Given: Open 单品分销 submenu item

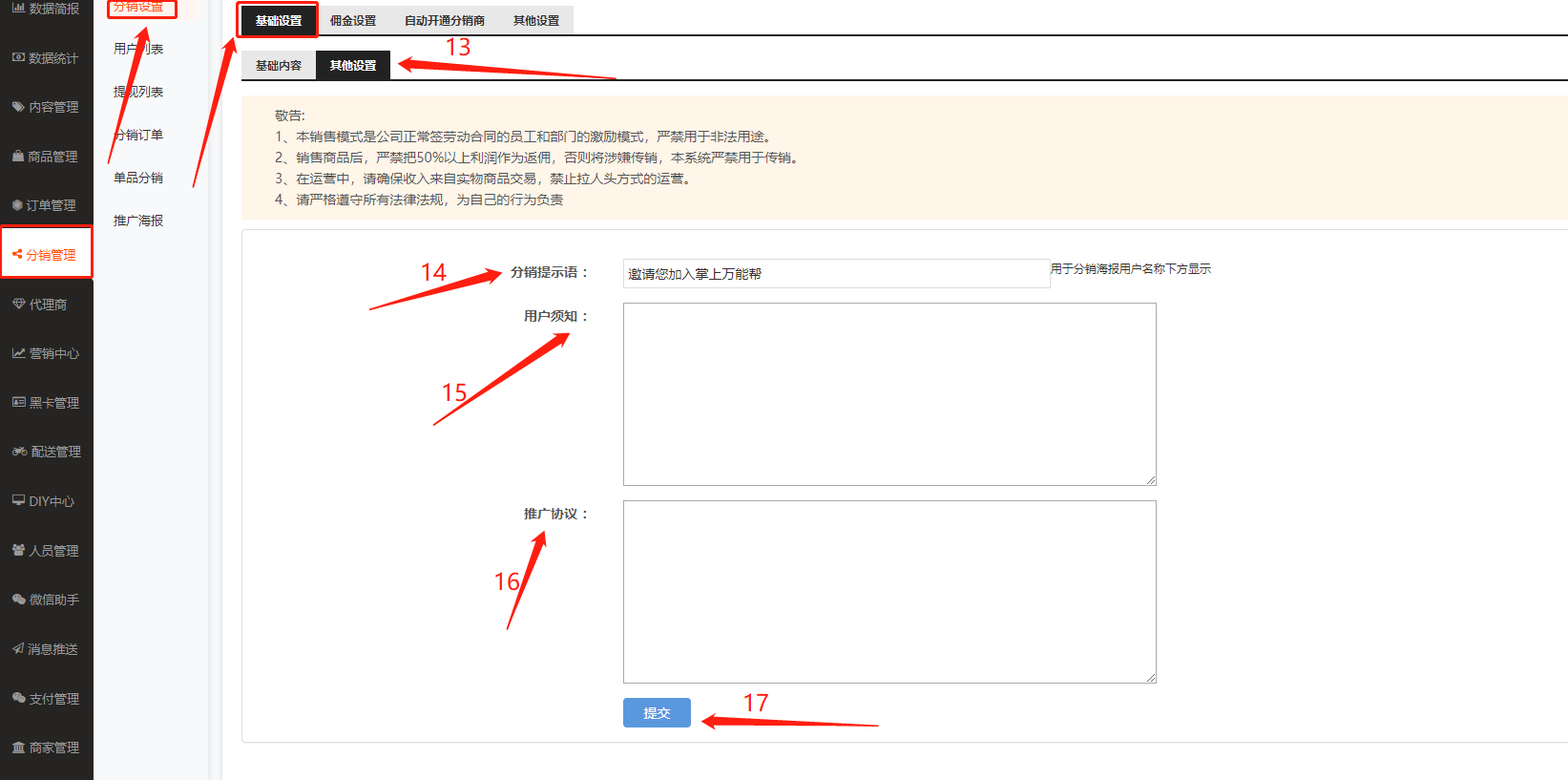Looking at the screenshot, I should 138,178.
